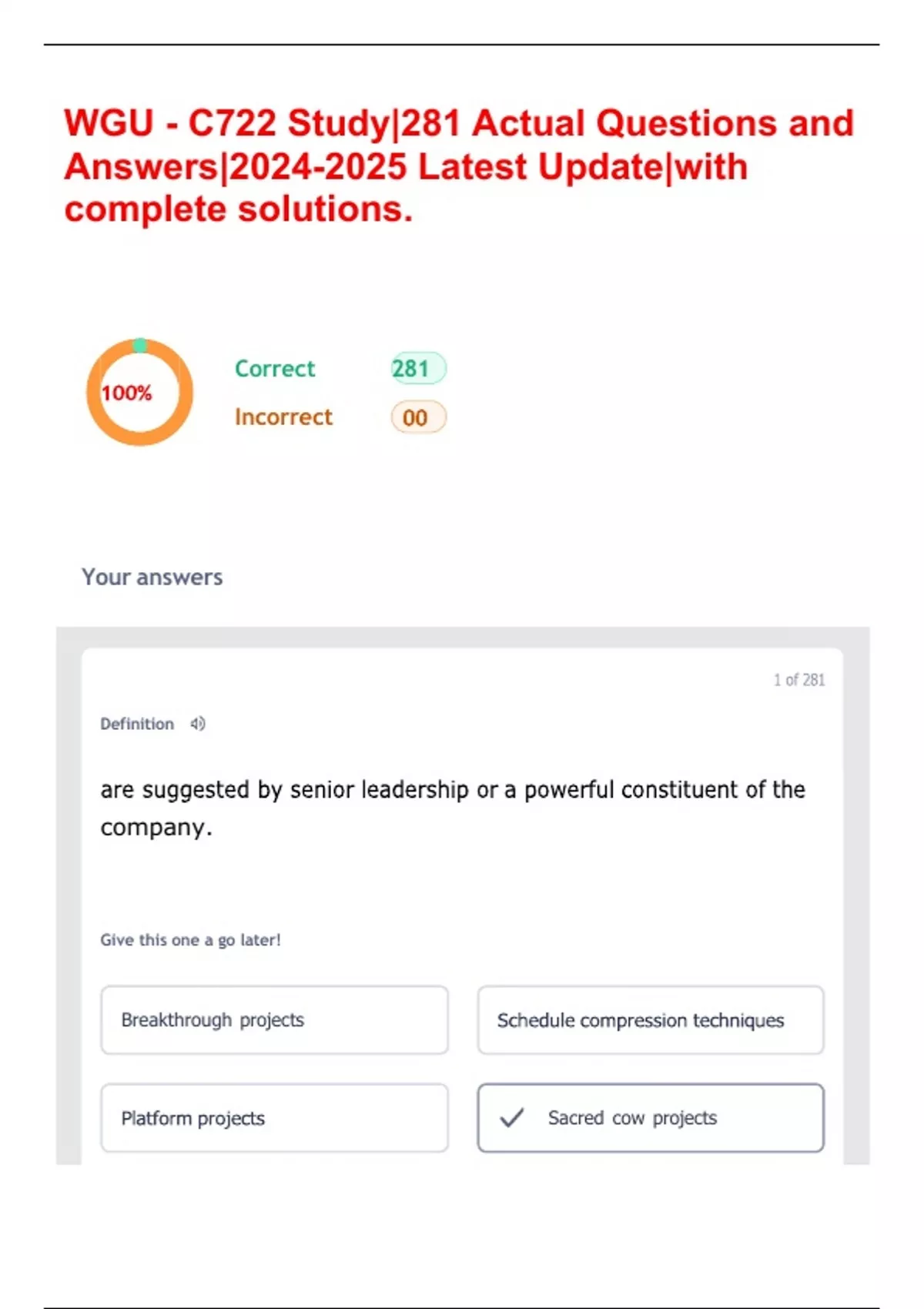Select the Breakthrough projects answer

[274, 1020]
